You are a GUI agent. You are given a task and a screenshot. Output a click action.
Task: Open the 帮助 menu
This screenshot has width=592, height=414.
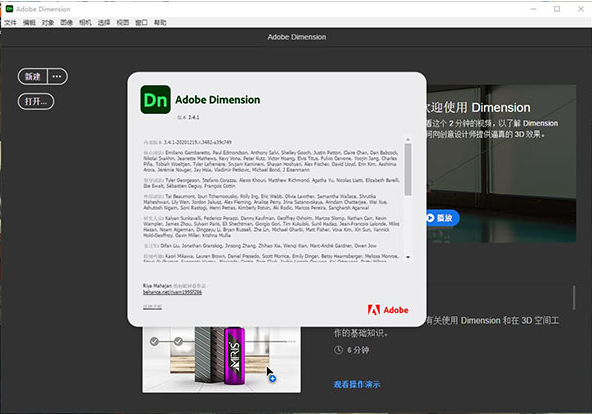pos(160,23)
